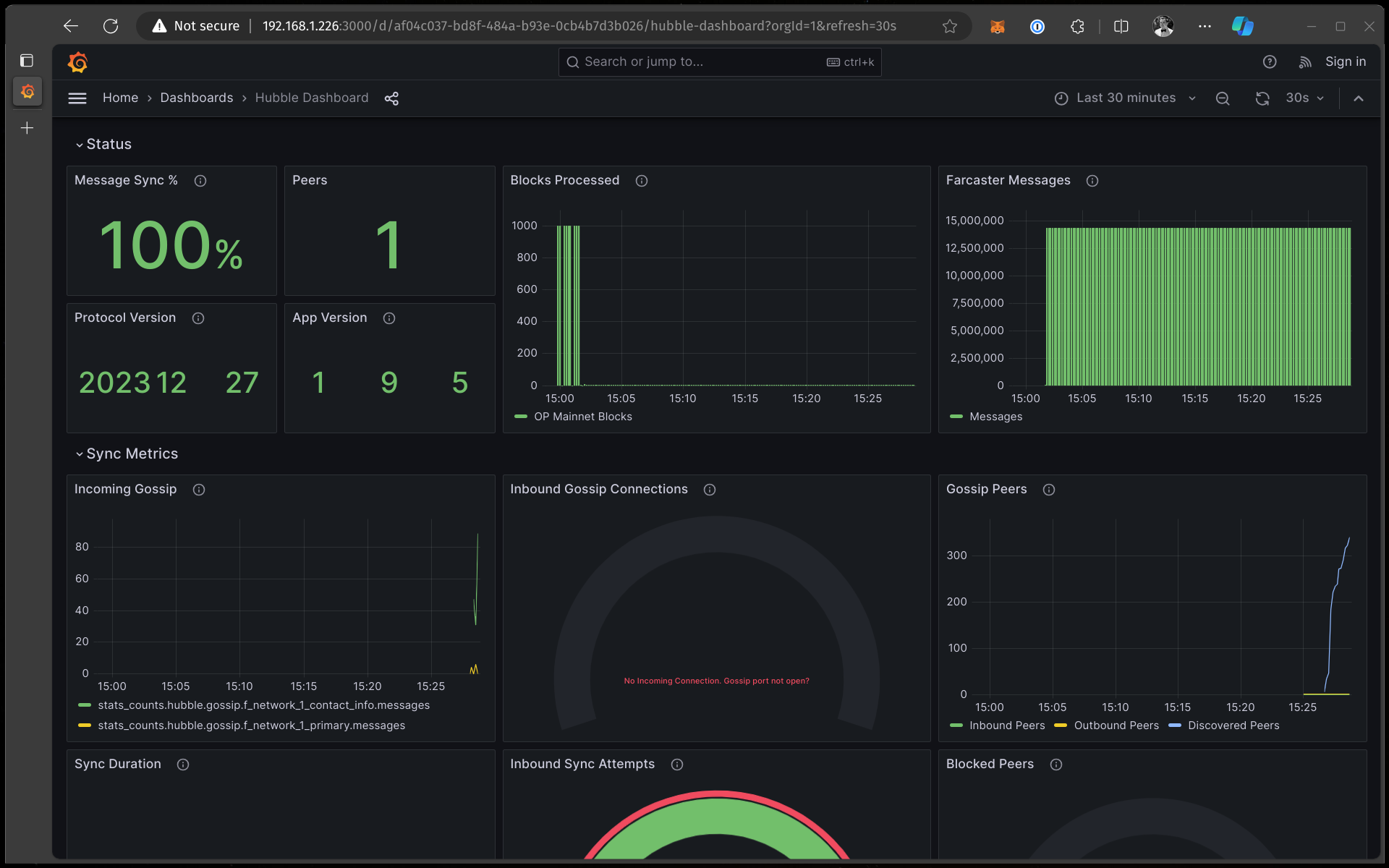Image resolution: width=1389 pixels, height=868 pixels.
Task: Click Hubble Dashboard breadcrumb
Action: point(312,98)
